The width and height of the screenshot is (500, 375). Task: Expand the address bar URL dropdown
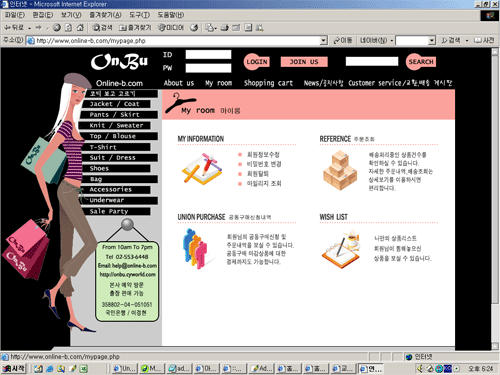click(323, 41)
